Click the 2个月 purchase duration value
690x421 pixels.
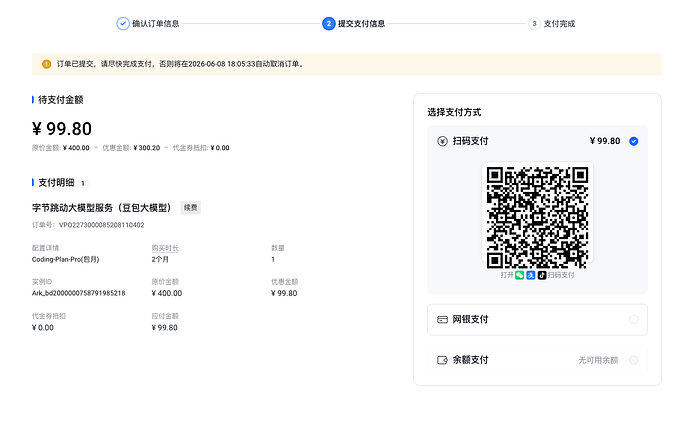point(160,260)
